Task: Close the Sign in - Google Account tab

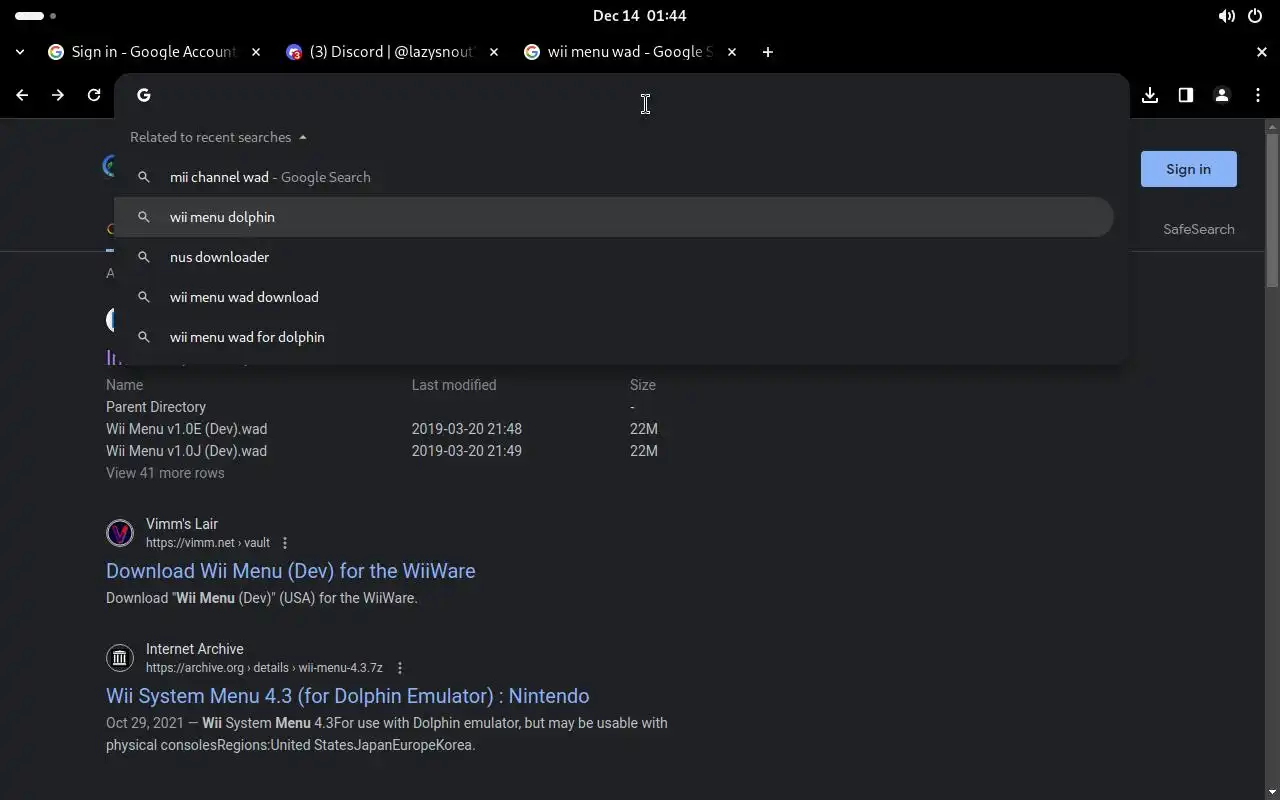Action: (256, 52)
